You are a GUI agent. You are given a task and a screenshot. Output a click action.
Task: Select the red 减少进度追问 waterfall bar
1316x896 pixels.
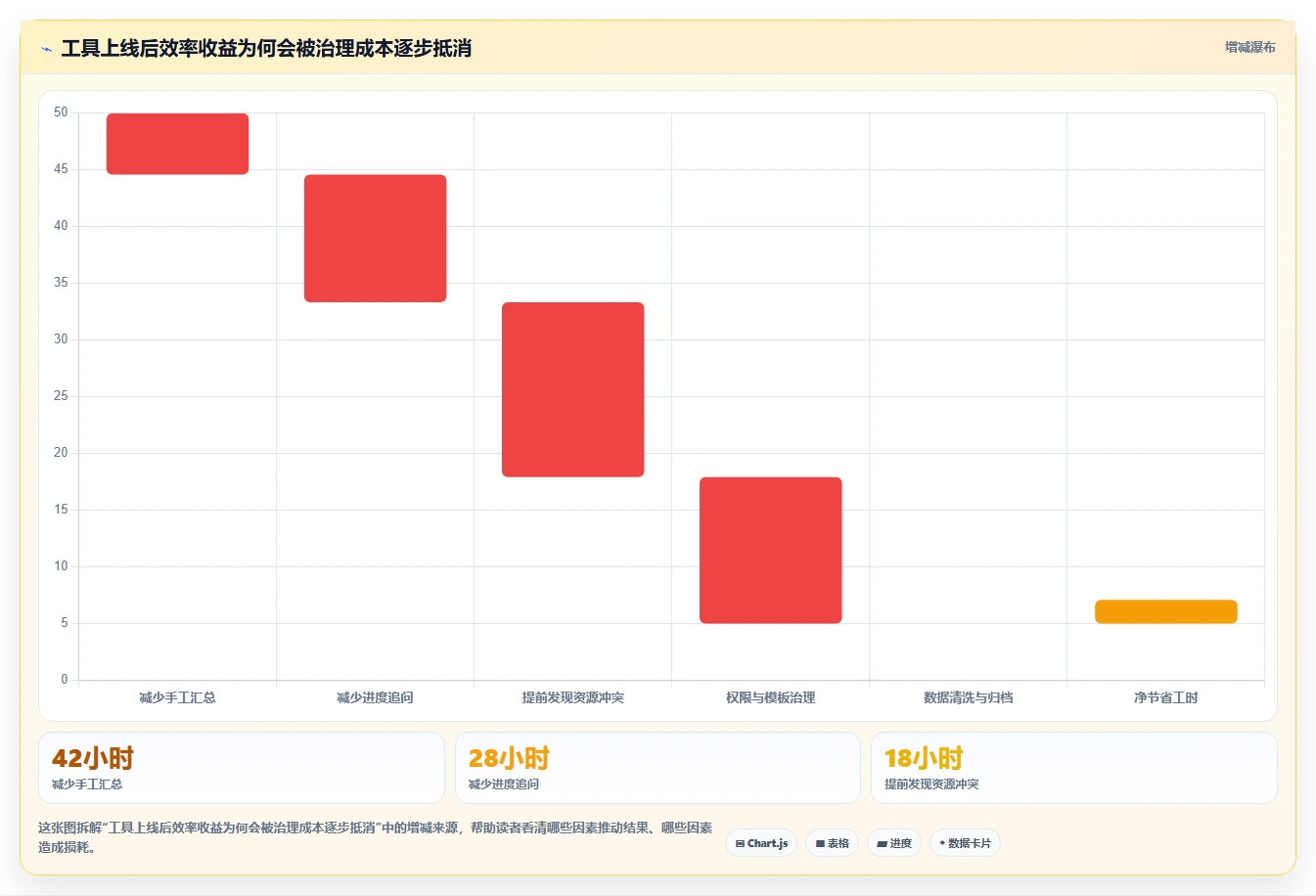[x=375, y=239]
